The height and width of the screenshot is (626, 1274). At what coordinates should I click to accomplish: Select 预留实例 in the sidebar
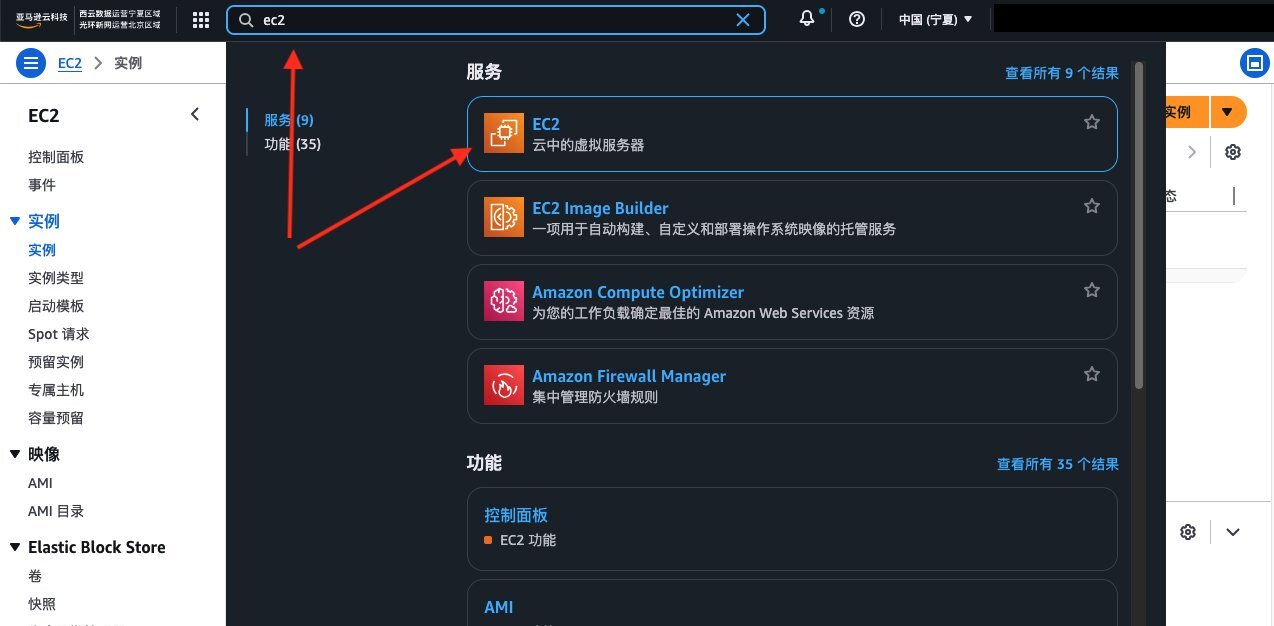(56, 362)
